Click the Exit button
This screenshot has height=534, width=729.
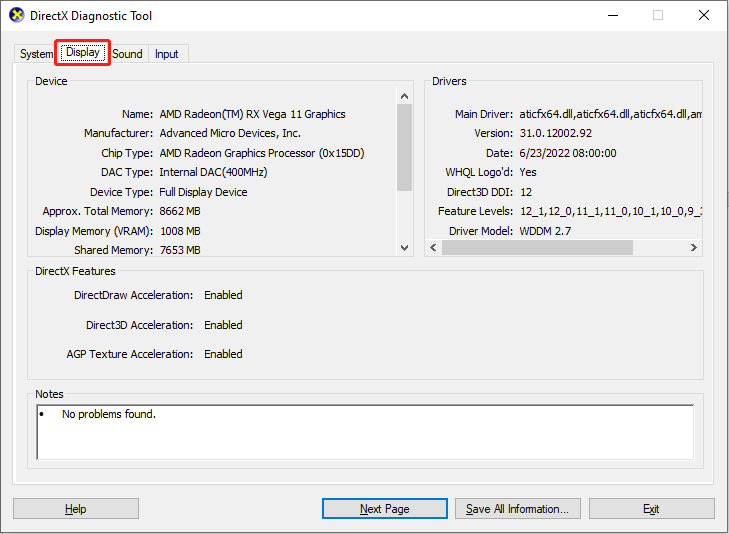pos(651,509)
